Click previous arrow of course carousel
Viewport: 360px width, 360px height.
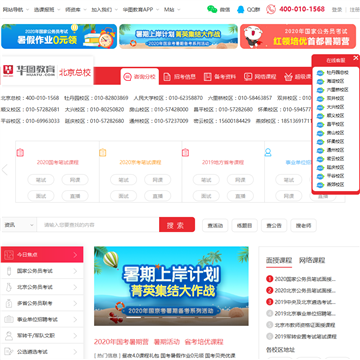click(5, 170)
